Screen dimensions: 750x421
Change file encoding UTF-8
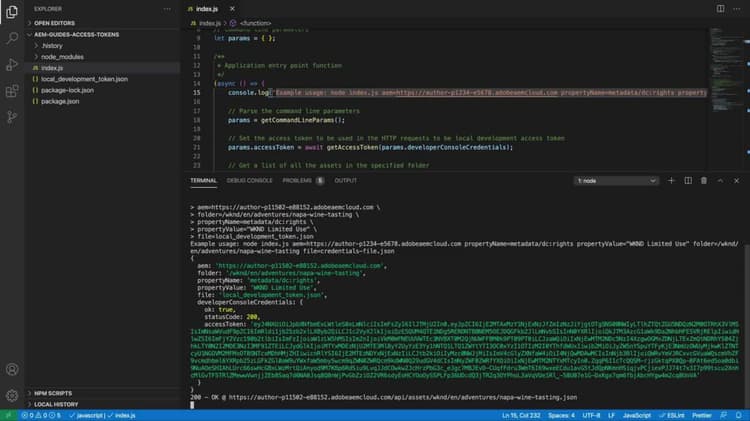coord(591,415)
